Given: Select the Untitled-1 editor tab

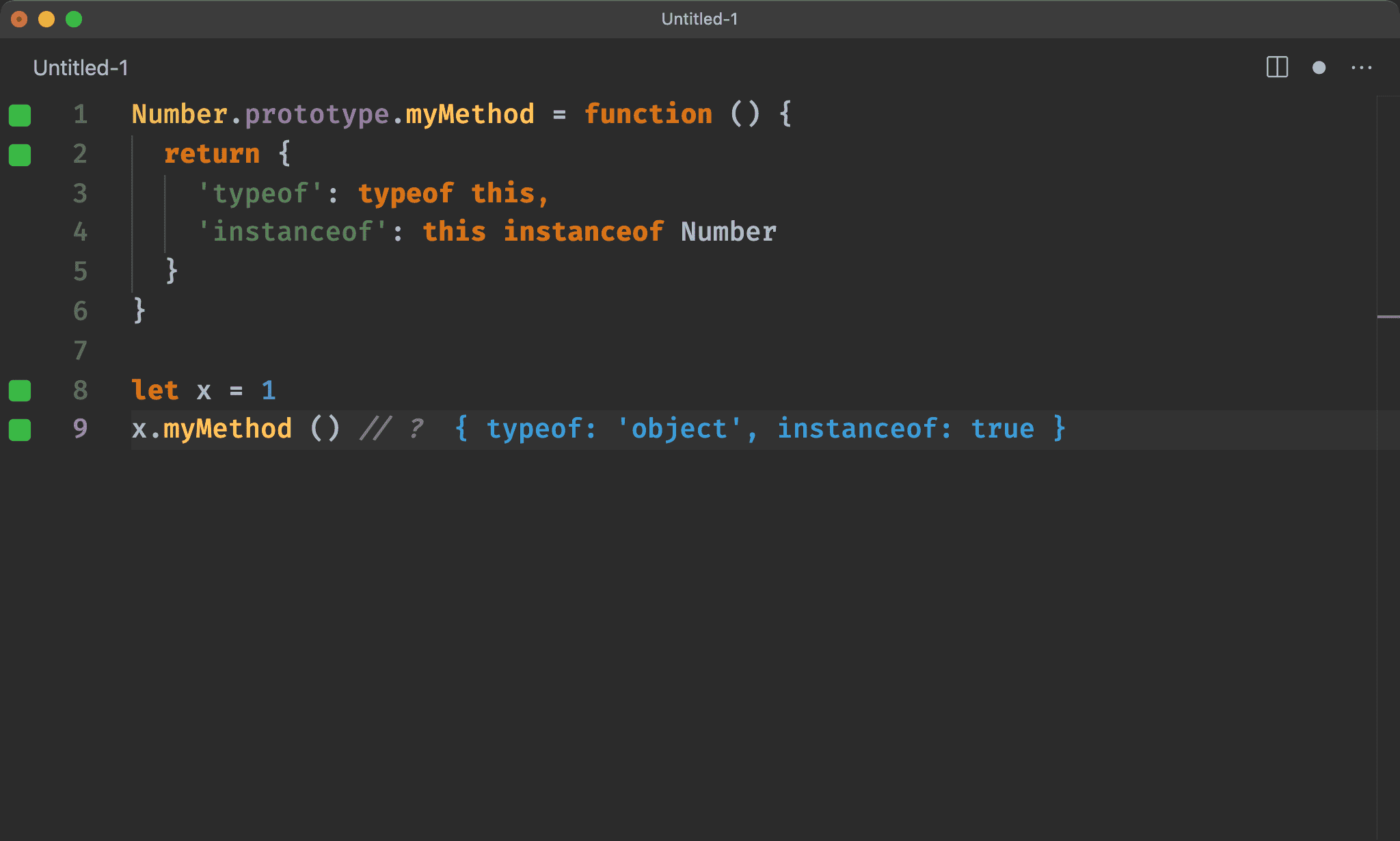Looking at the screenshot, I should click(x=81, y=68).
